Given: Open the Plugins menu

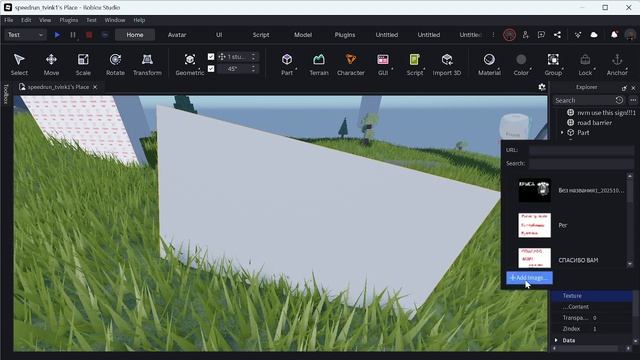Looking at the screenshot, I should pyautogui.click(x=69, y=20).
